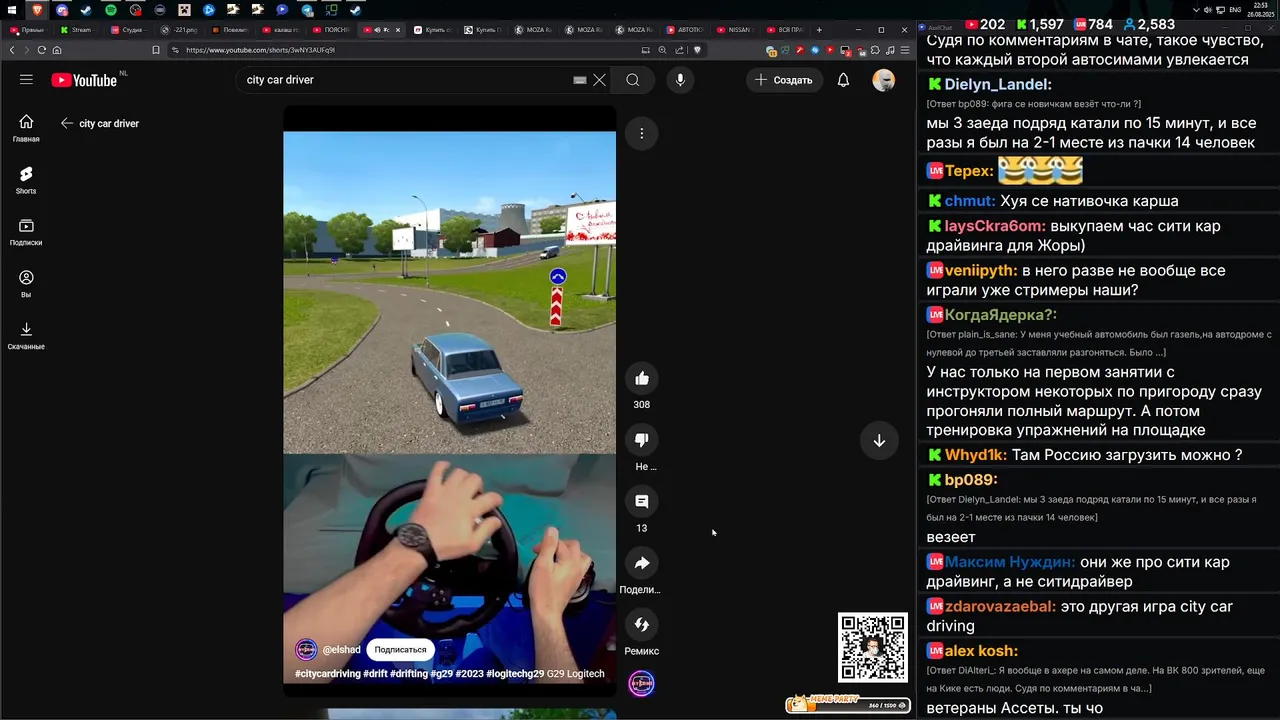Open Windows Start menu
The height and width of the screenshot is (720, 1280).
coord(12,10)
